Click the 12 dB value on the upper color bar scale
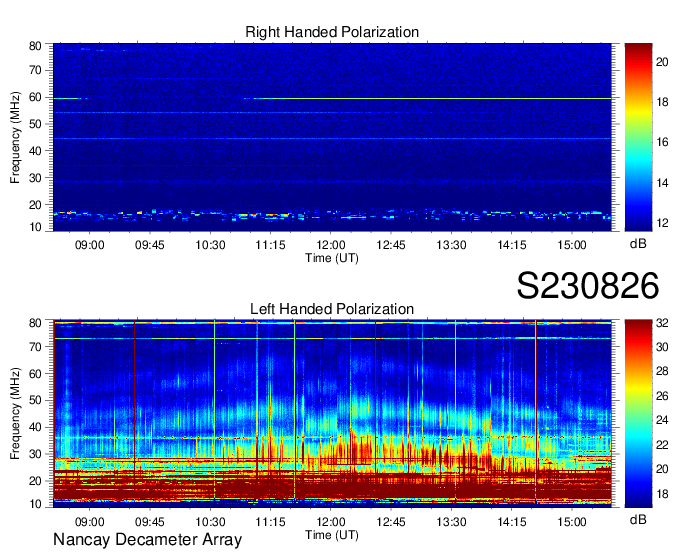This screenshot has width=680, height=552. point(662,223)
